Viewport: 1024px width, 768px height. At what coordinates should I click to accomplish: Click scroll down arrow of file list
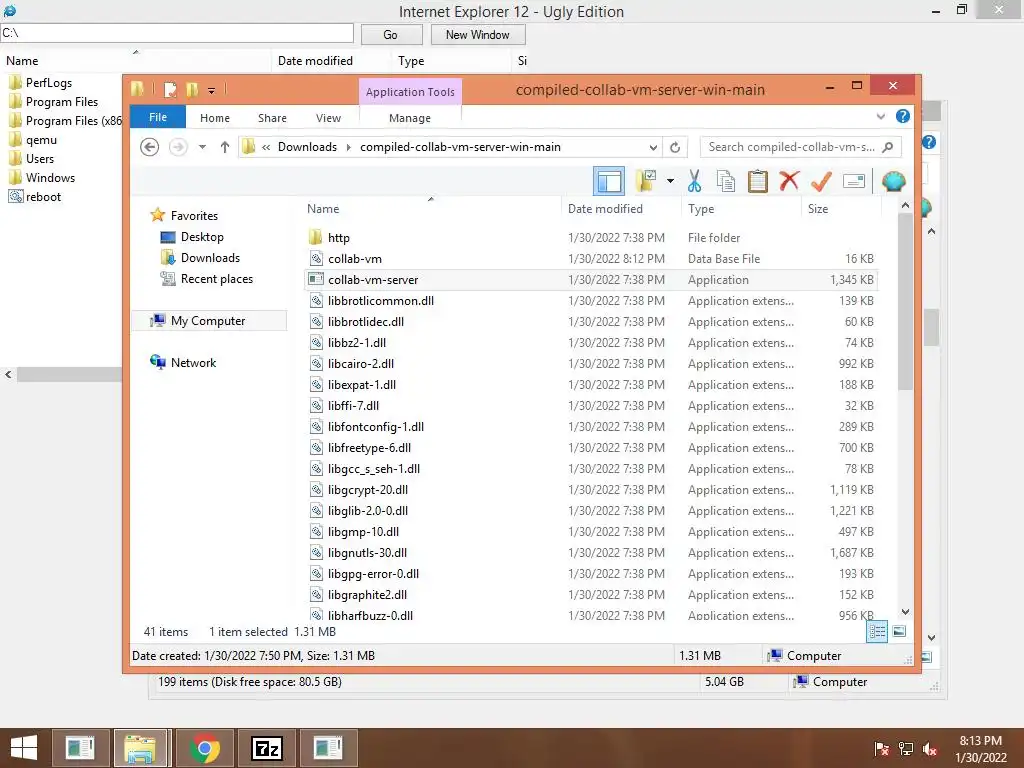tap(905, 612)
